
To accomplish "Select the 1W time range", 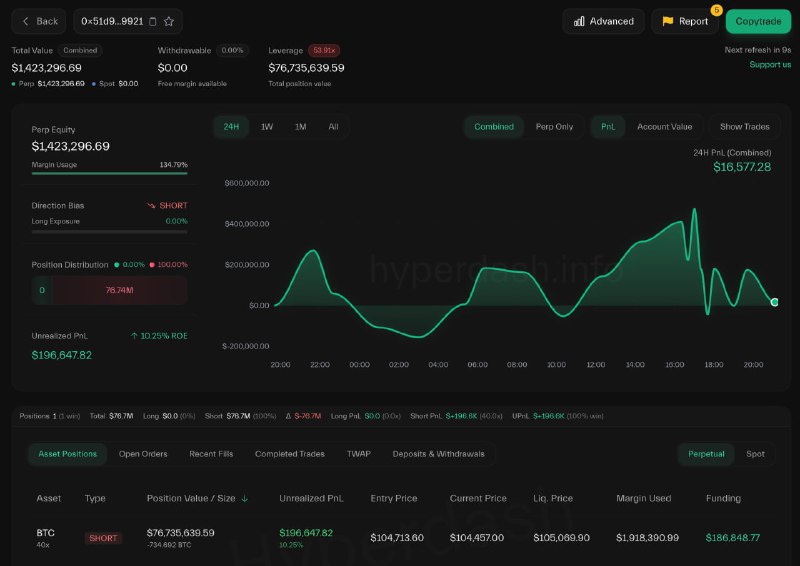I will (x=267, y=127).
